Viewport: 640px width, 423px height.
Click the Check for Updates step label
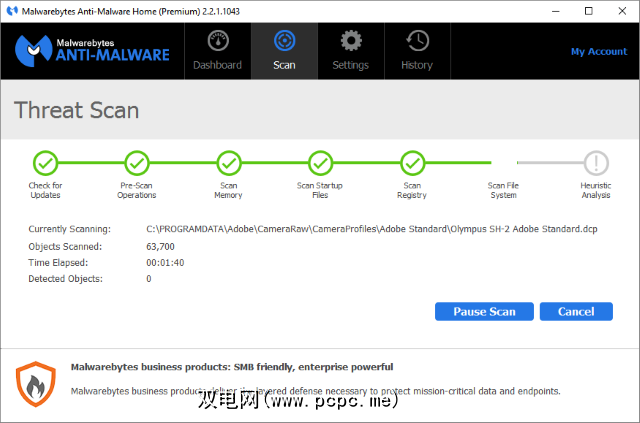coord(45,190)
